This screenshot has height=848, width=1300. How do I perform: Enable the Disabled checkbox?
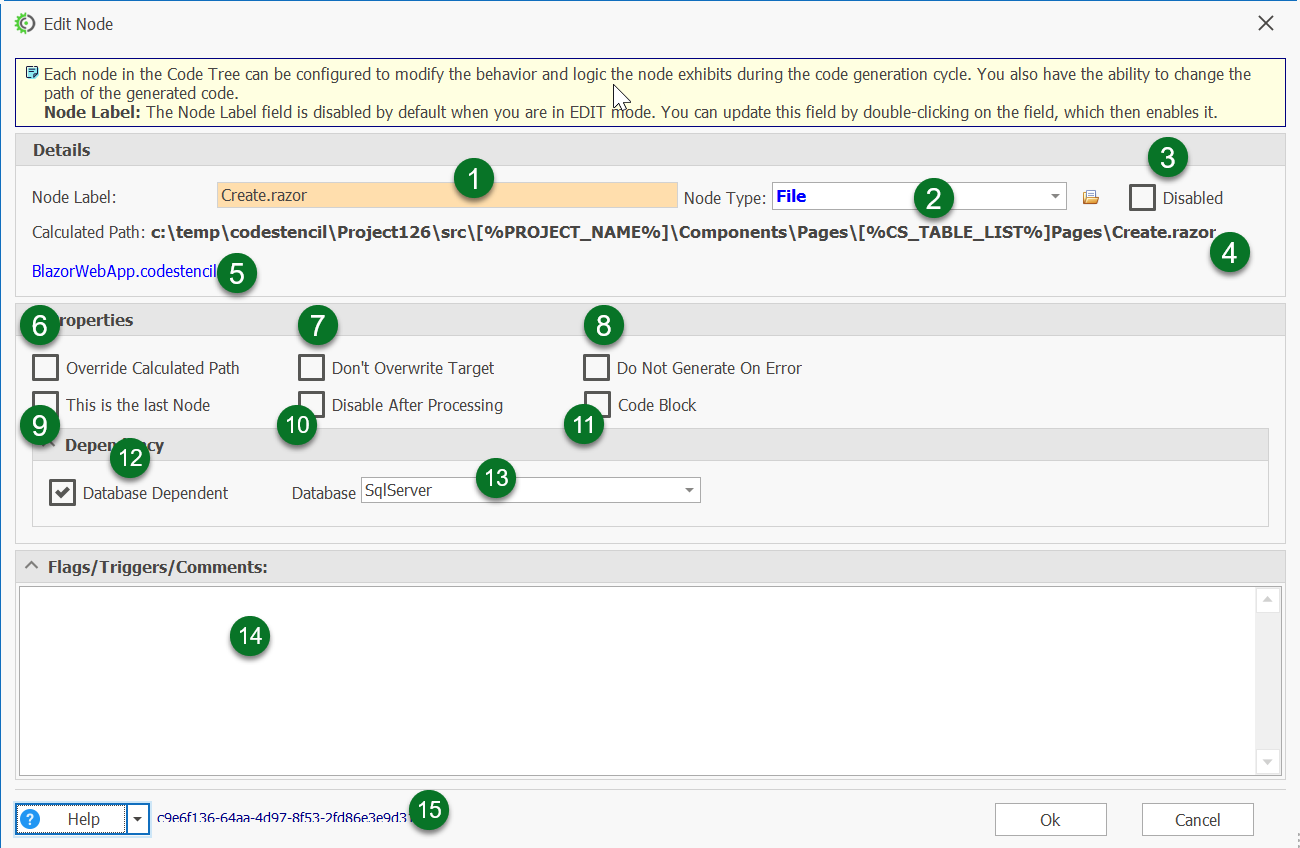tap(1142, 198)
